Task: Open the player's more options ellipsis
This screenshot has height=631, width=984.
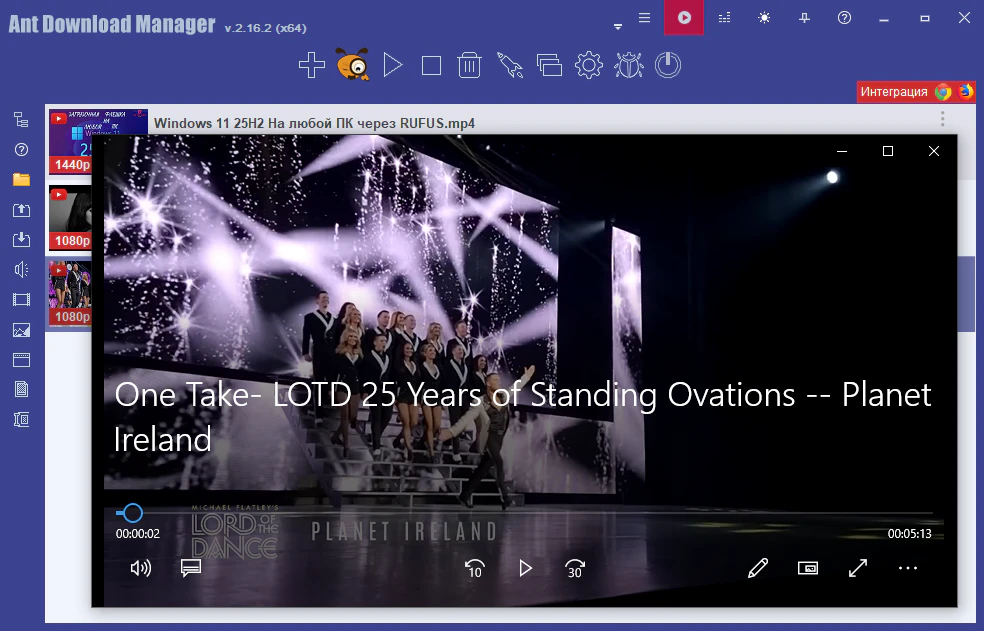Action: pos(907,568)
